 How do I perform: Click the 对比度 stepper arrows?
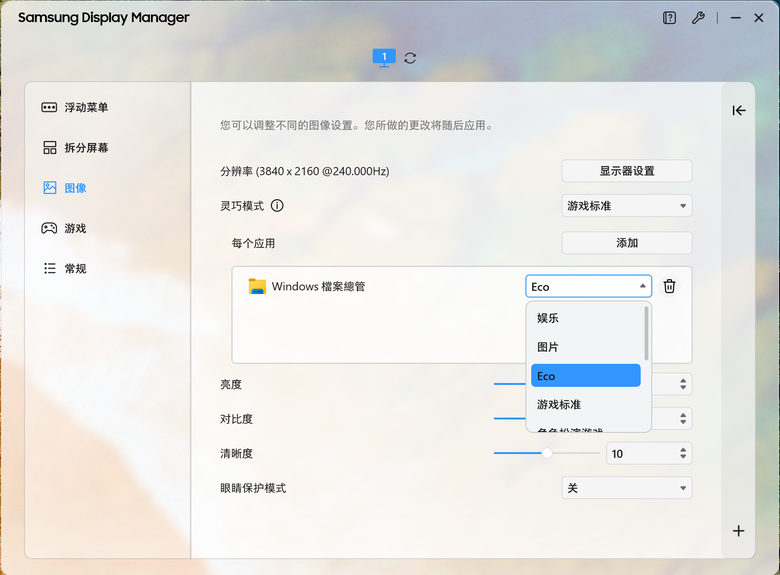(x=683, y=418)
